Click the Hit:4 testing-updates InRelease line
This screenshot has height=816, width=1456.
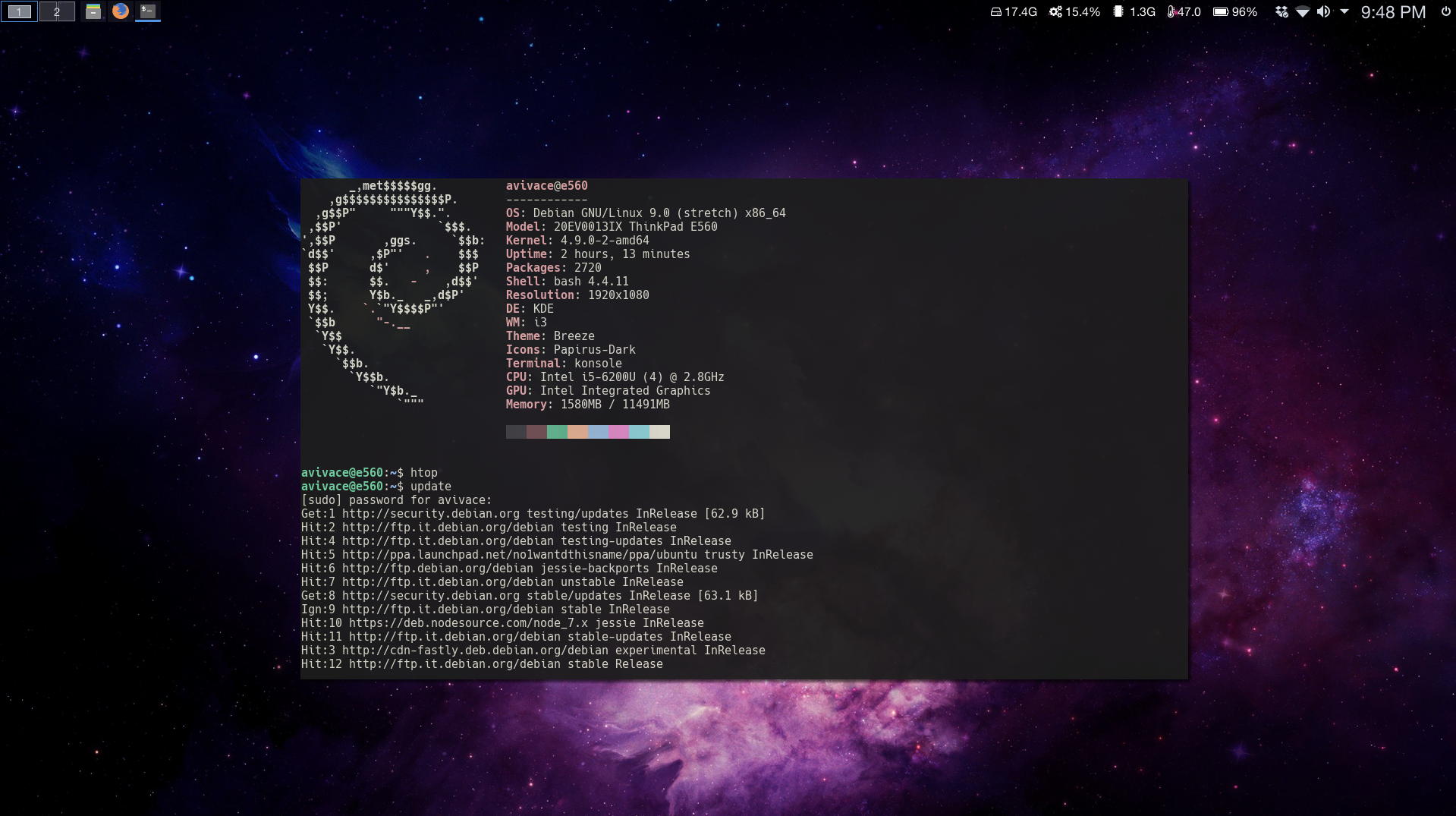[516, 541]
